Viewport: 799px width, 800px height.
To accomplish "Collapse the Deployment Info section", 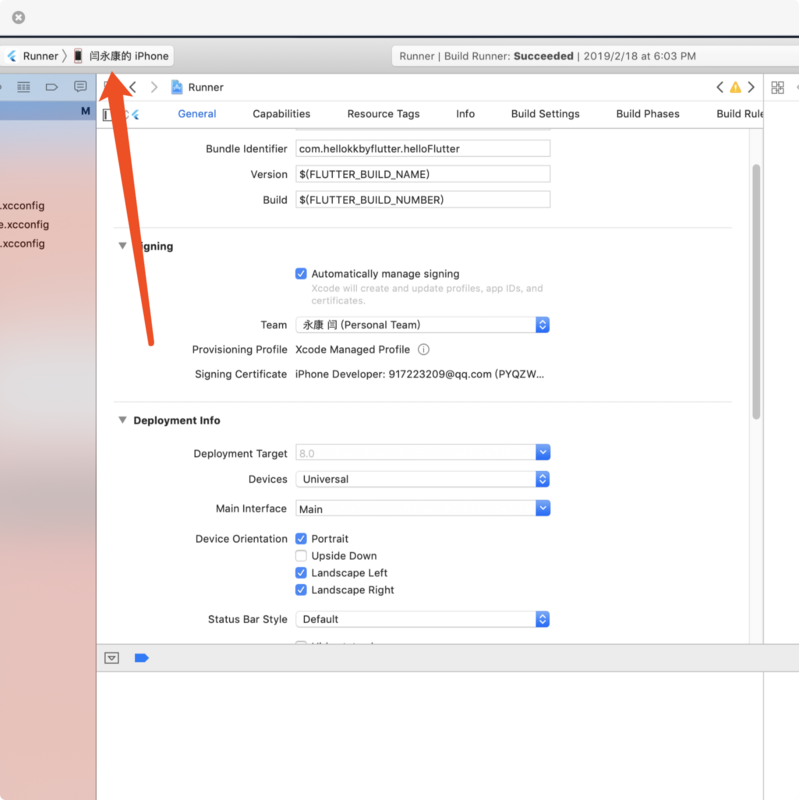I will [122, 420].
